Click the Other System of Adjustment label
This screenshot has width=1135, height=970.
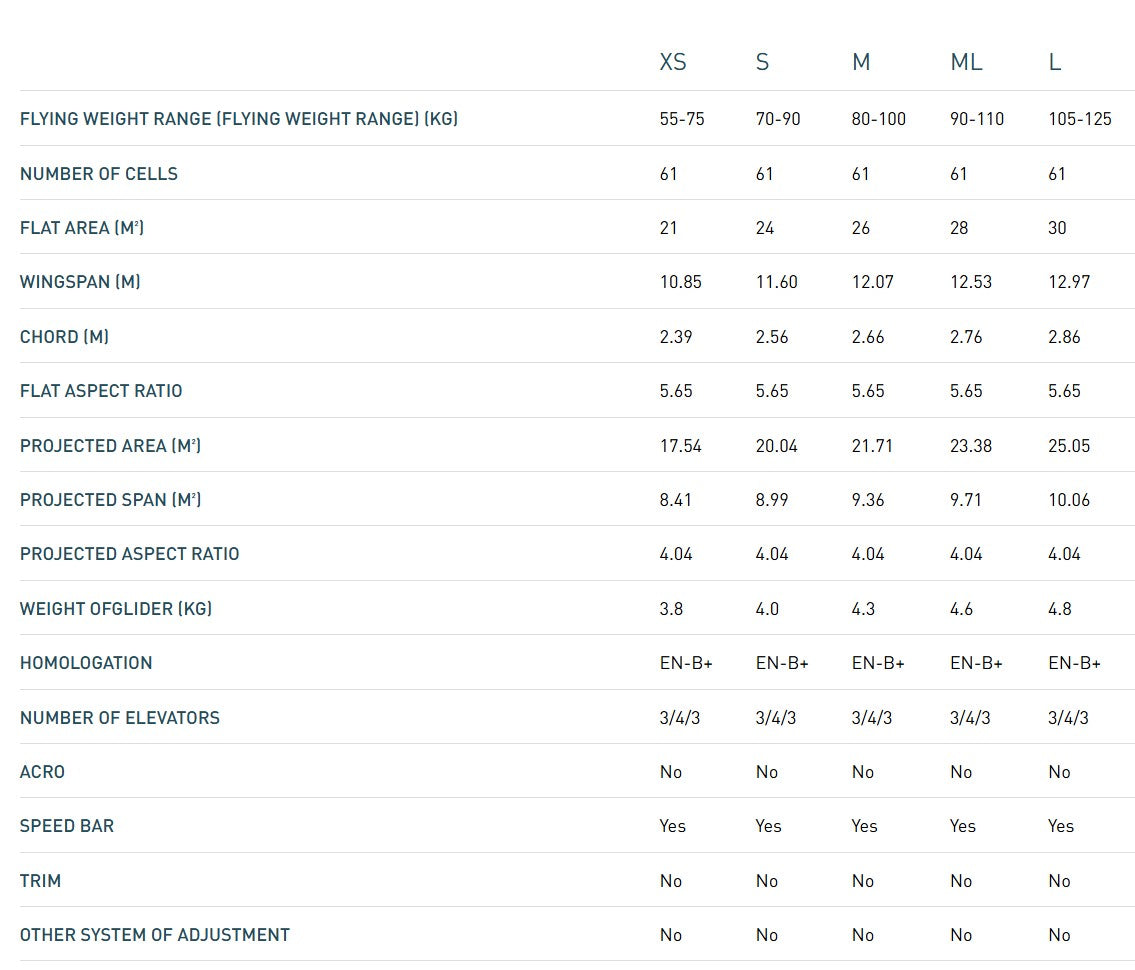tap(155, 935)
